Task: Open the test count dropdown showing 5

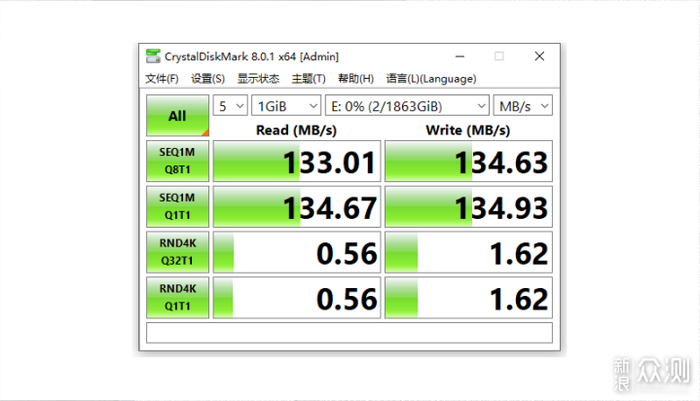Action: point(230,106)
